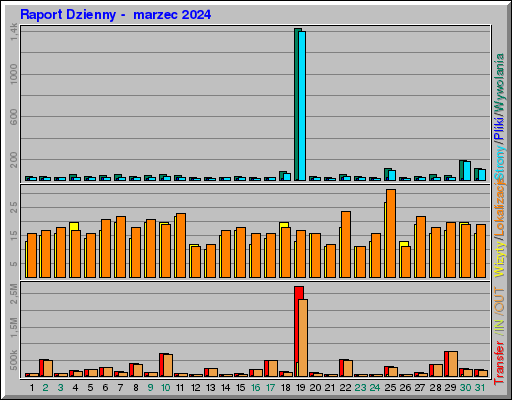
Task: Click the 'Wizyty' legend label
Action: tap(499, 259)
